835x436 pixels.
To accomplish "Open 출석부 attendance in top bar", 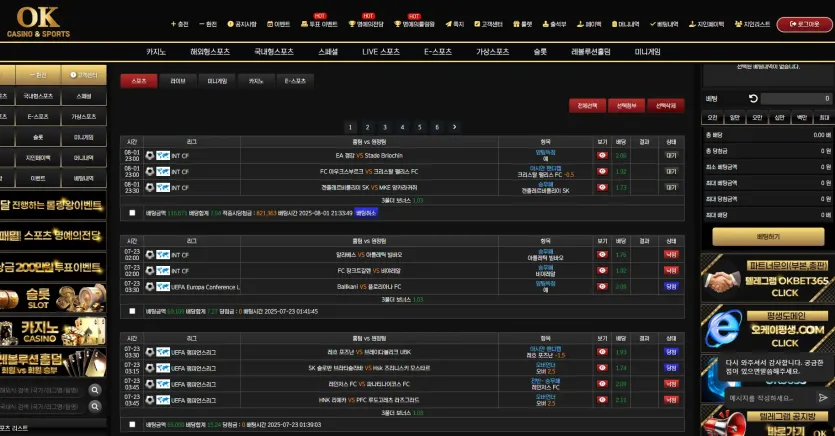I will (x=554, y=24).
